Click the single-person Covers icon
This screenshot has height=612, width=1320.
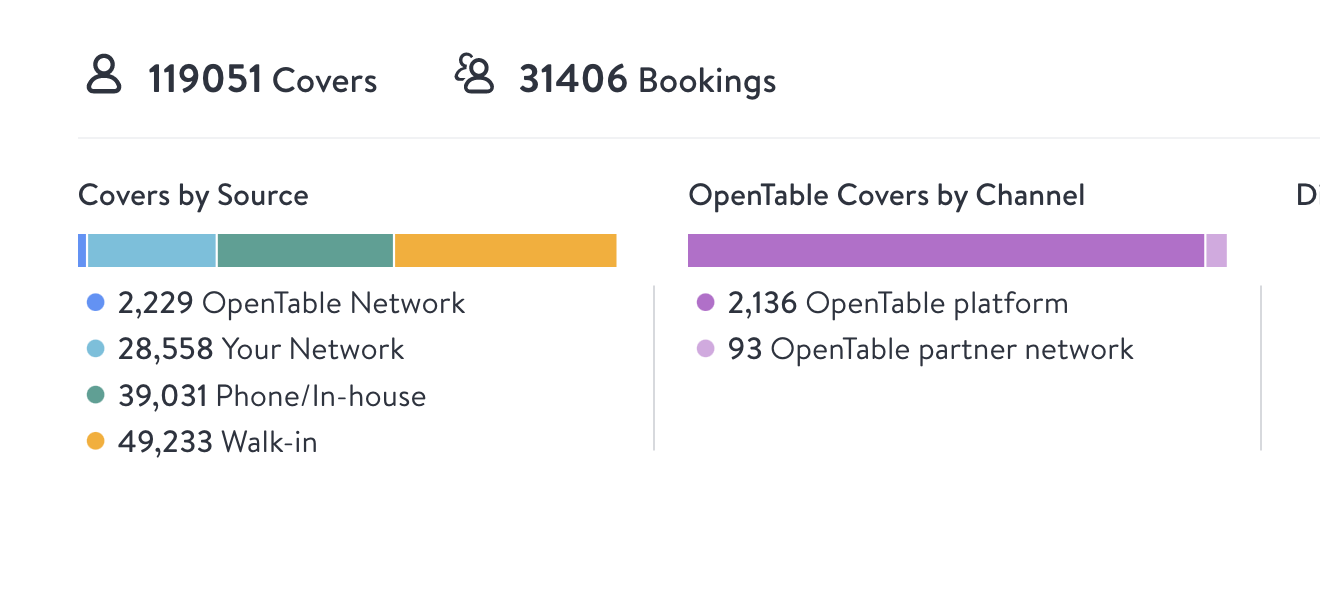point(103,75)
